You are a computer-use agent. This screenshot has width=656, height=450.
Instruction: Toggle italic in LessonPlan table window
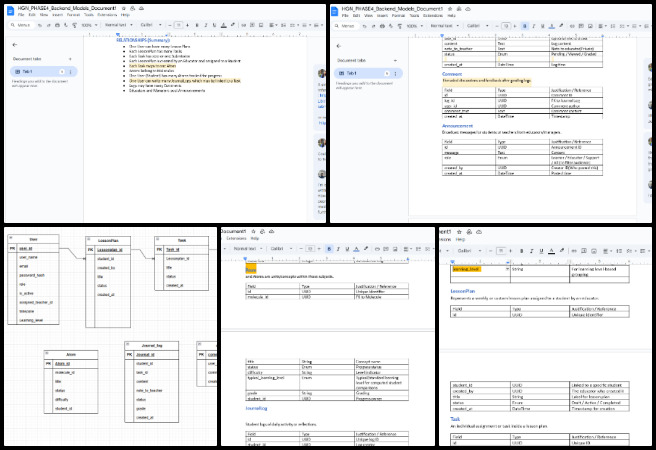(531, 251)
